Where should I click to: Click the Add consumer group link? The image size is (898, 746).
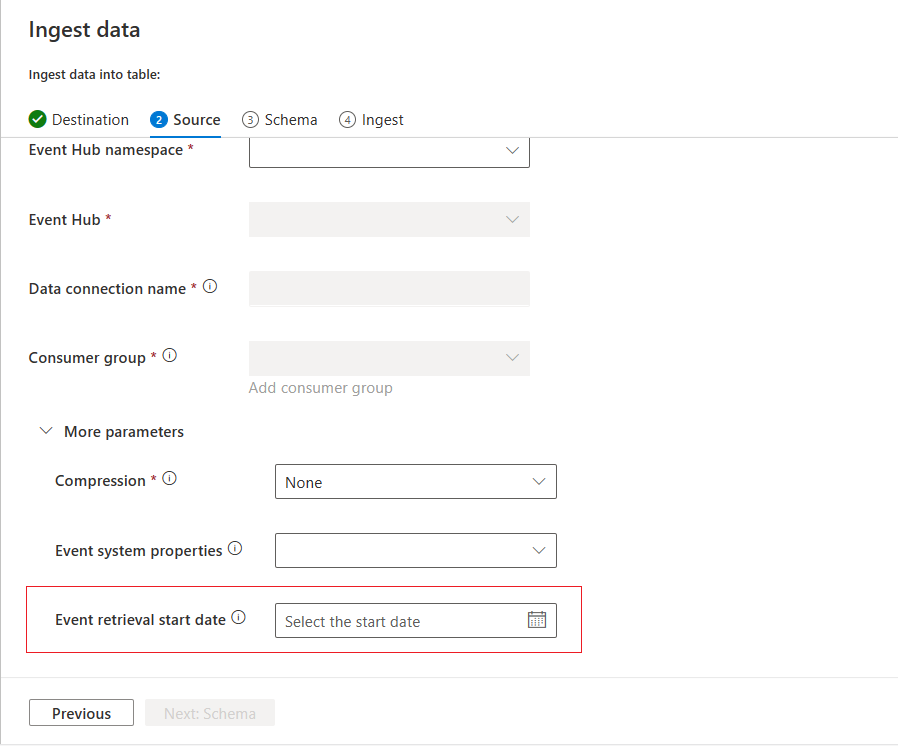point(320,388)
